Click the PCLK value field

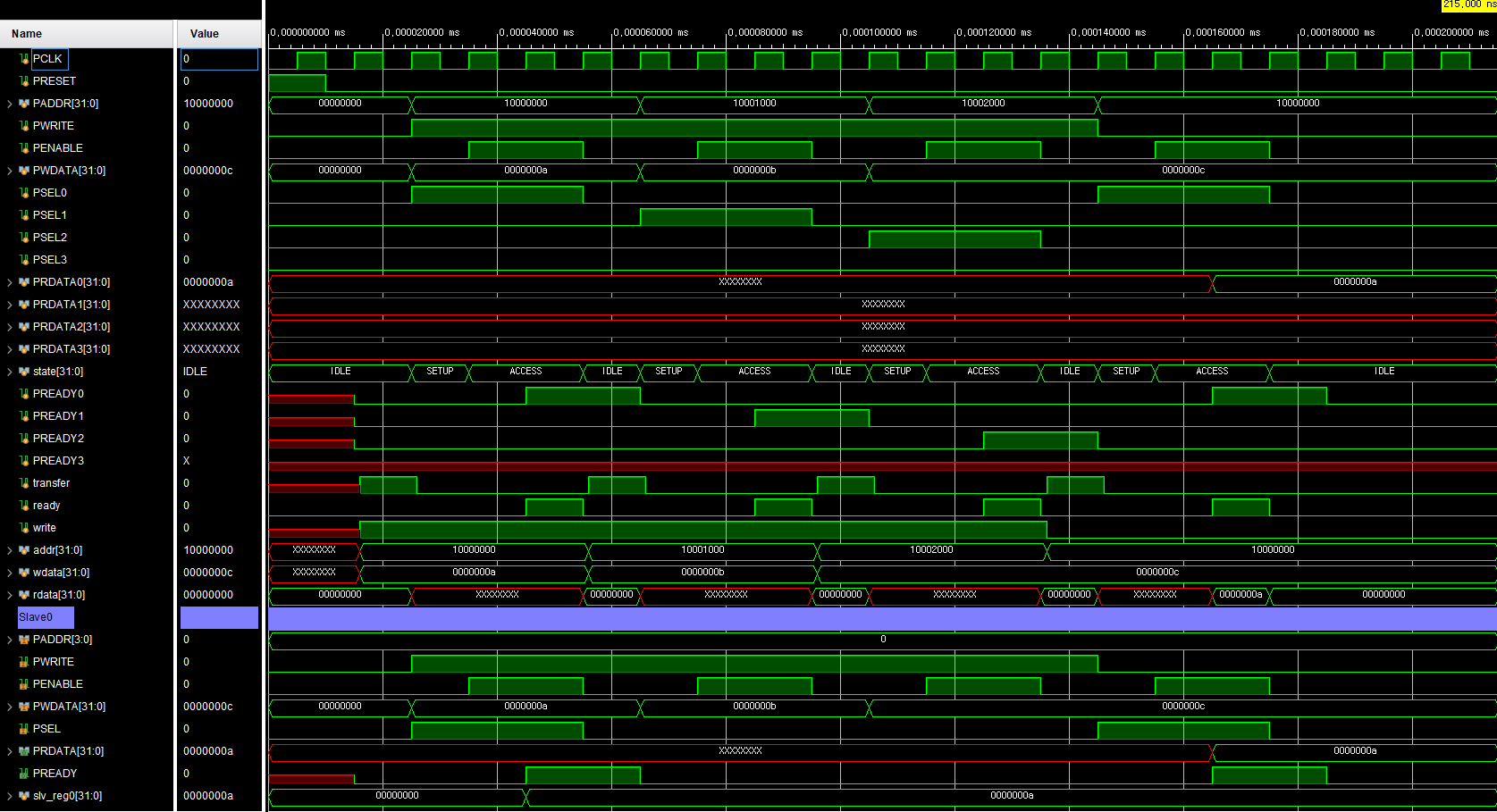(219, 59)
